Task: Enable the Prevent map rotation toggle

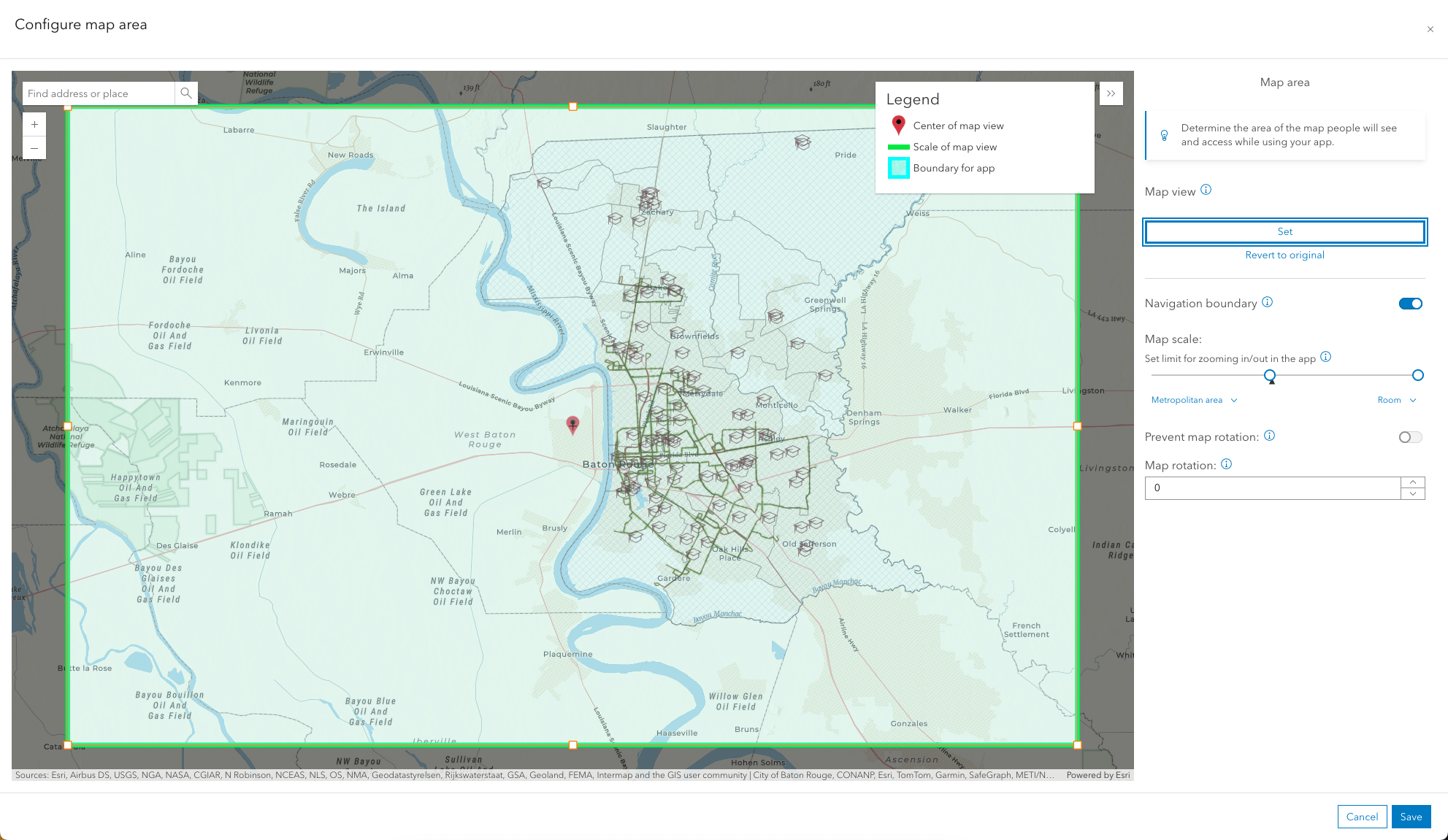Action: [x=1410, y=437]
